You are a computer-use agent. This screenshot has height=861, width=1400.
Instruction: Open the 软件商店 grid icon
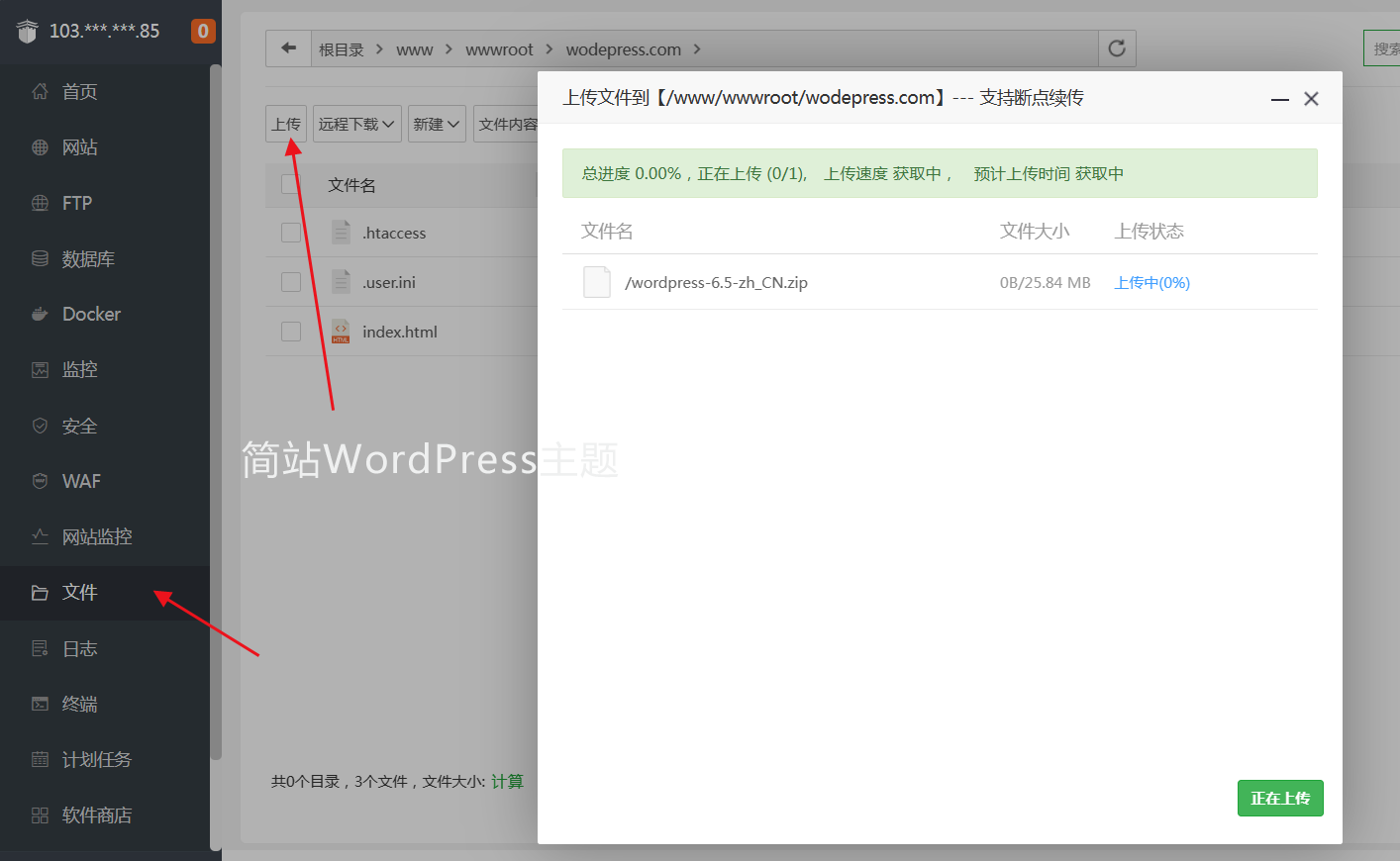pyautogui.click(x=40, y=815)
